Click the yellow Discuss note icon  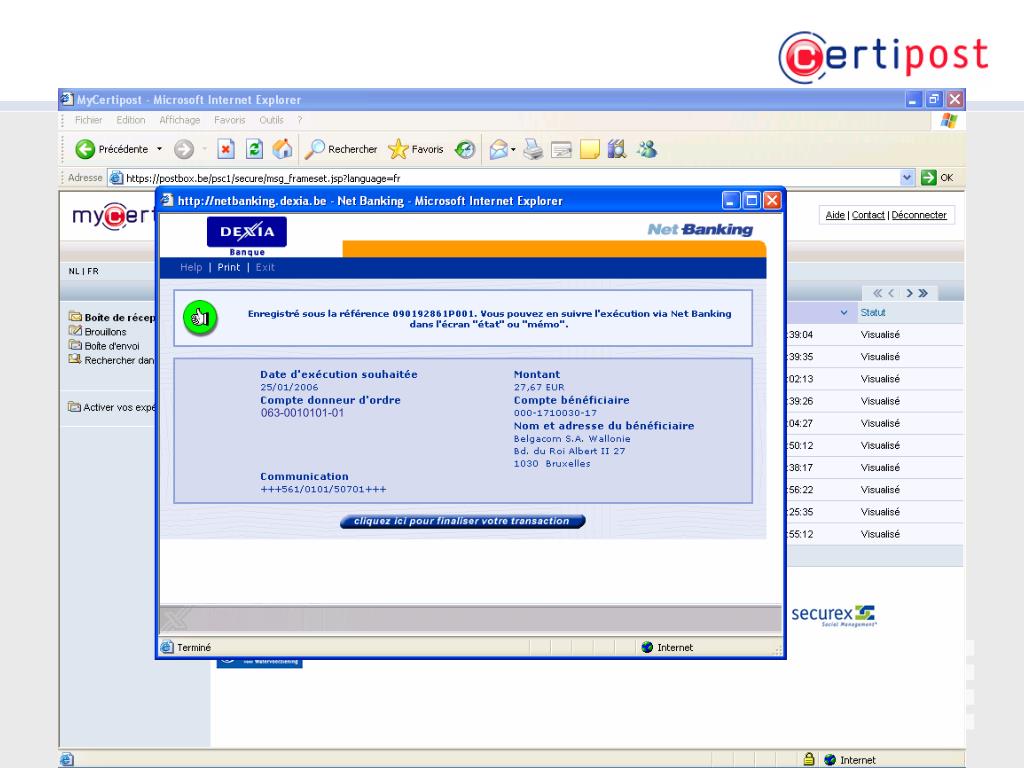589,150
